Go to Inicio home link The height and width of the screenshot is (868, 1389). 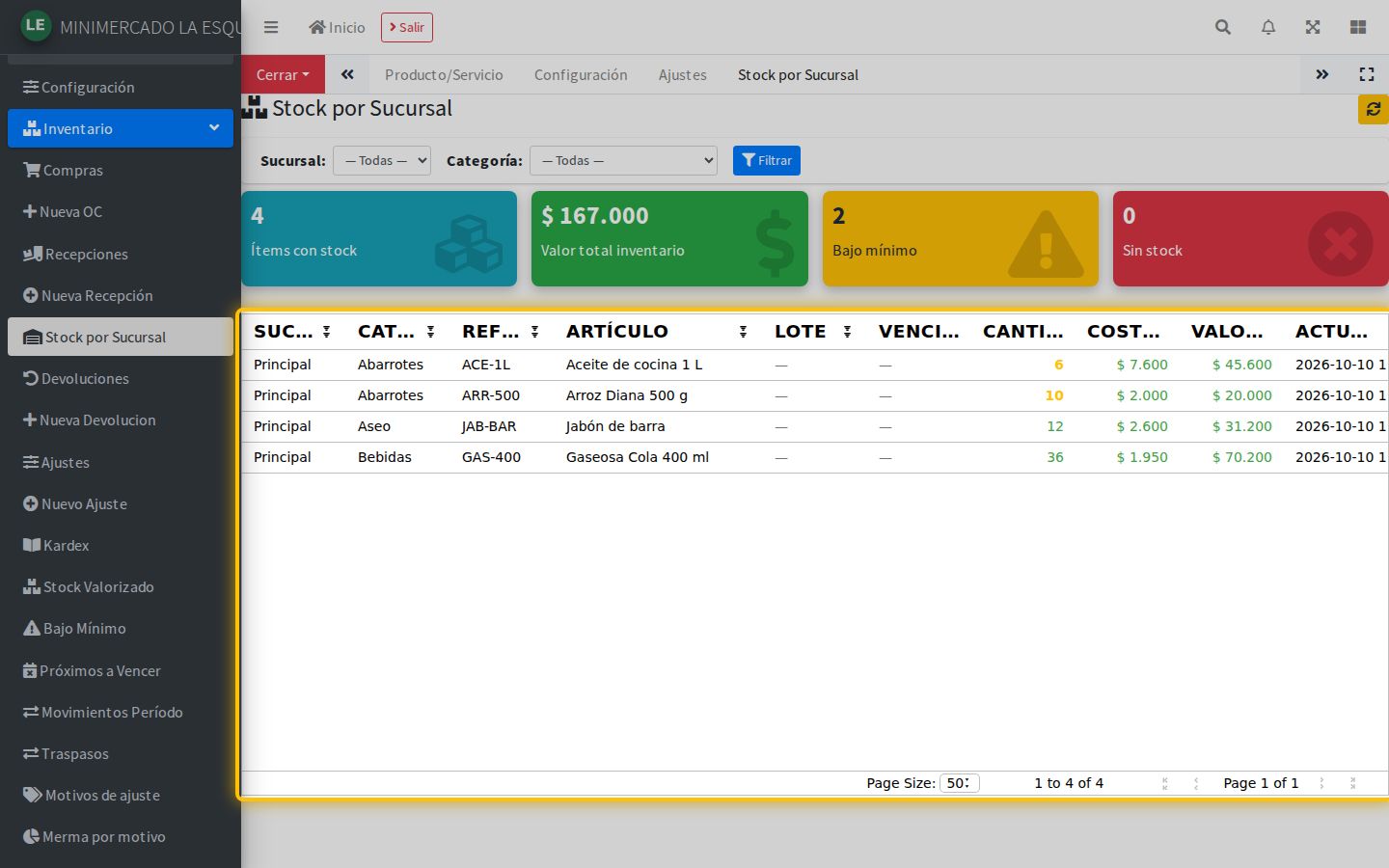(337, 27)
